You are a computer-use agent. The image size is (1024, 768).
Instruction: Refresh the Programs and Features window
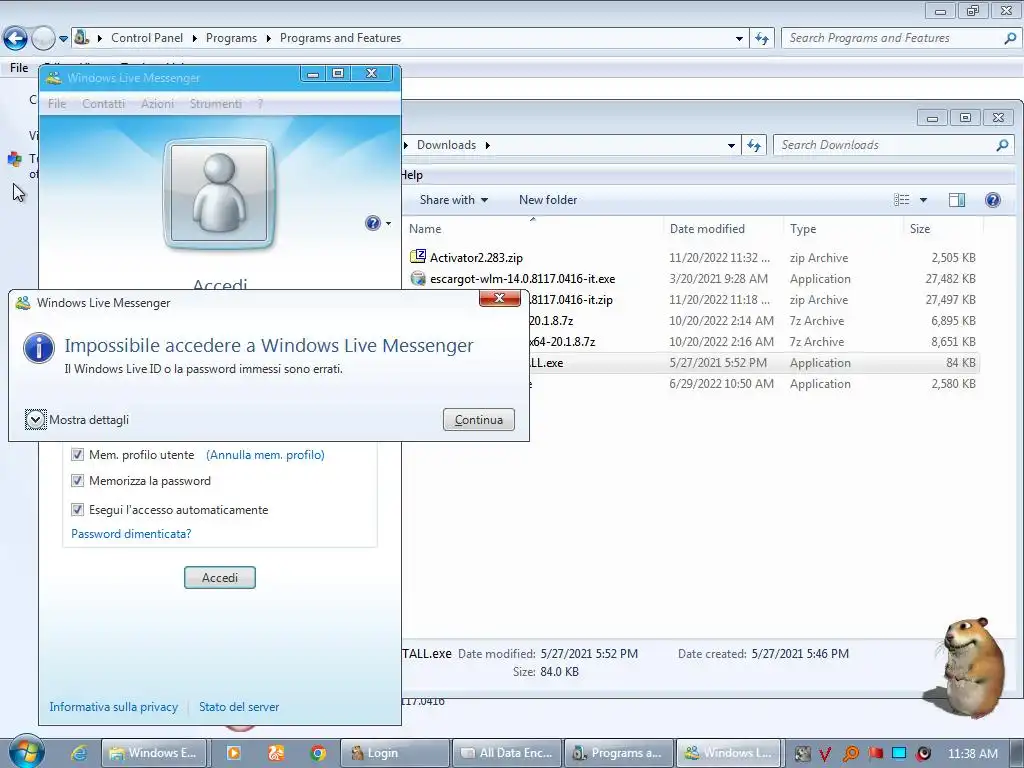click(761, 39)
